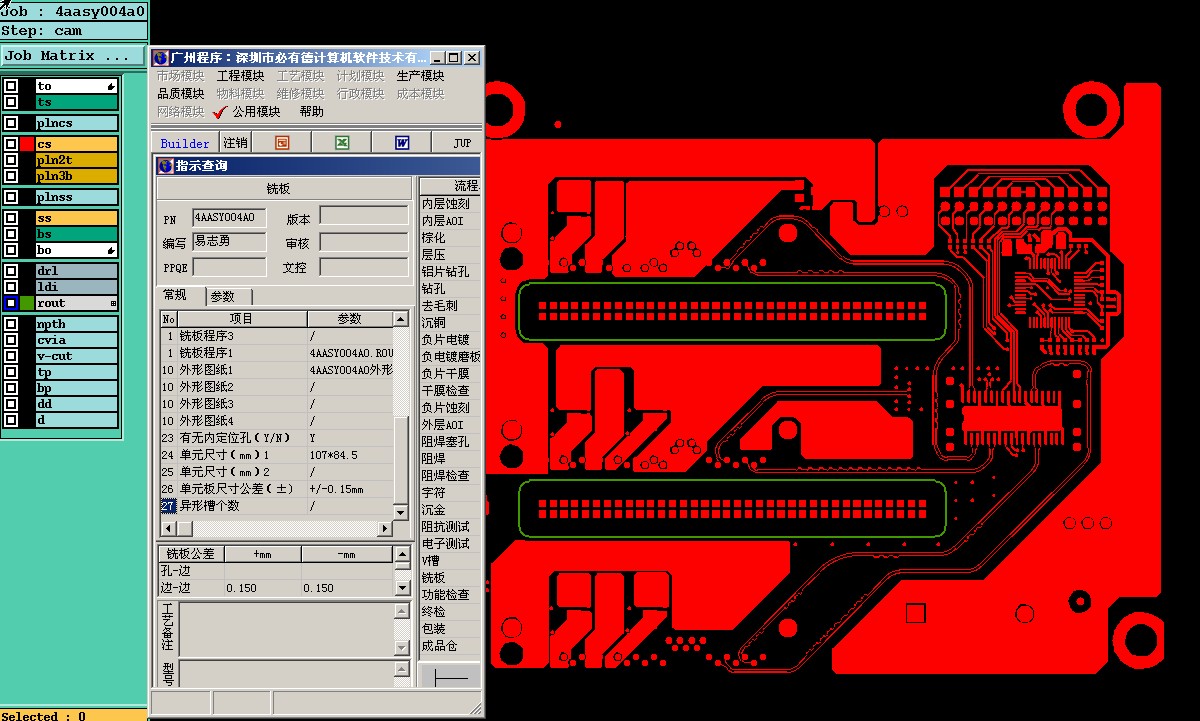The image size is (1200, 721).
Task: Select the 包装 process row
Action: pyautogui.click(x=450, y=629)
